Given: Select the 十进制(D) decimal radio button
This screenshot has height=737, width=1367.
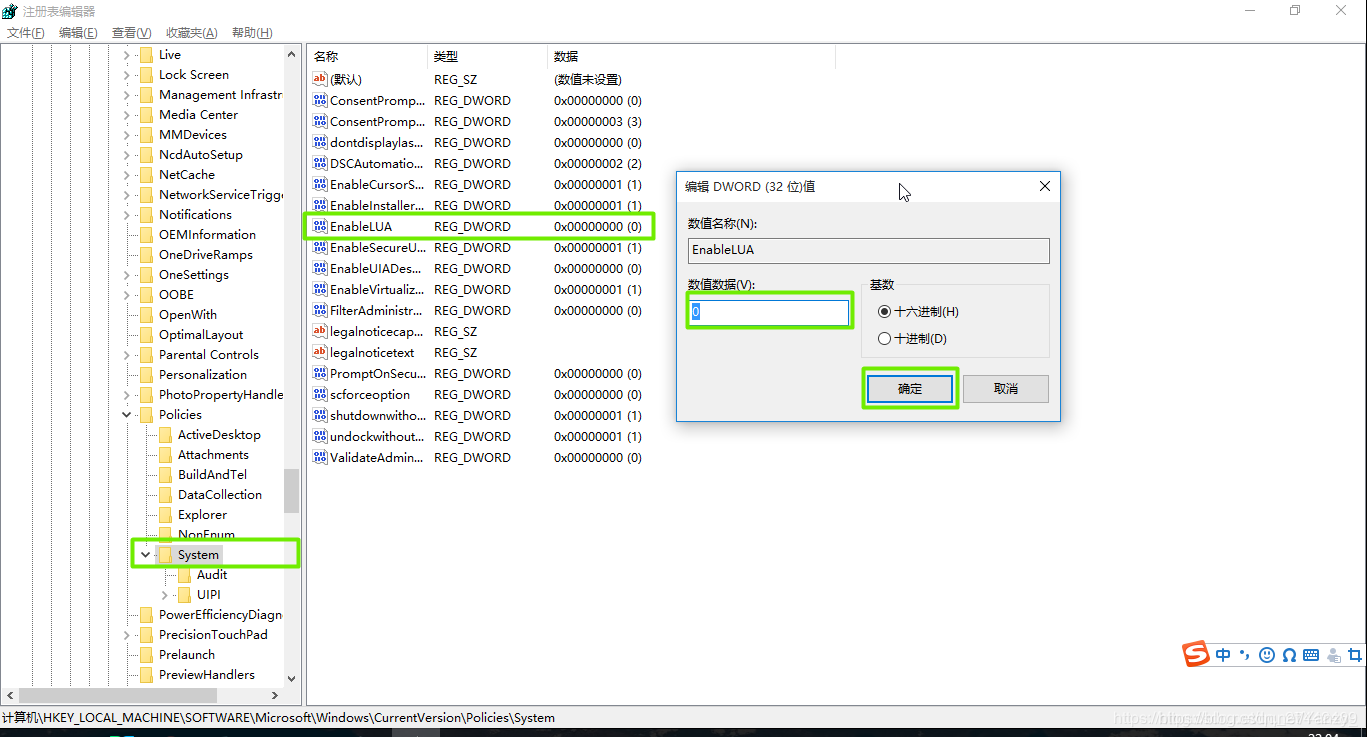Looking at the screenshot, I should coord(884,339).
